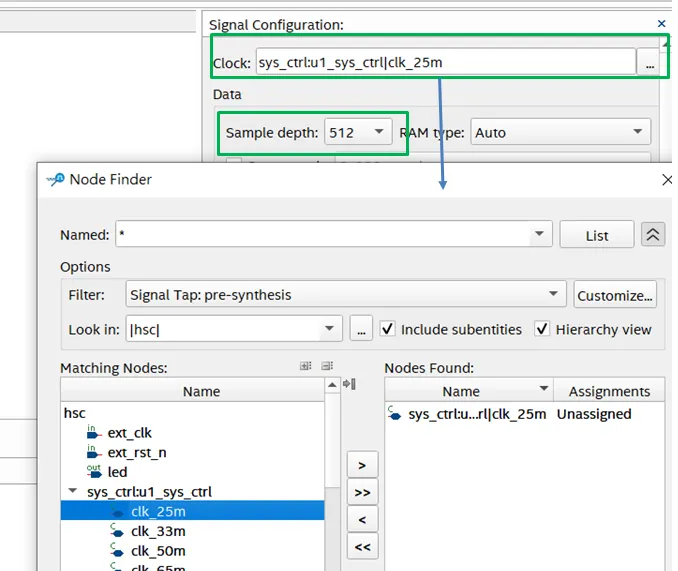Click the >> add all nodes button
This screenshot has height=571, width=678.
tap(362, 492)
